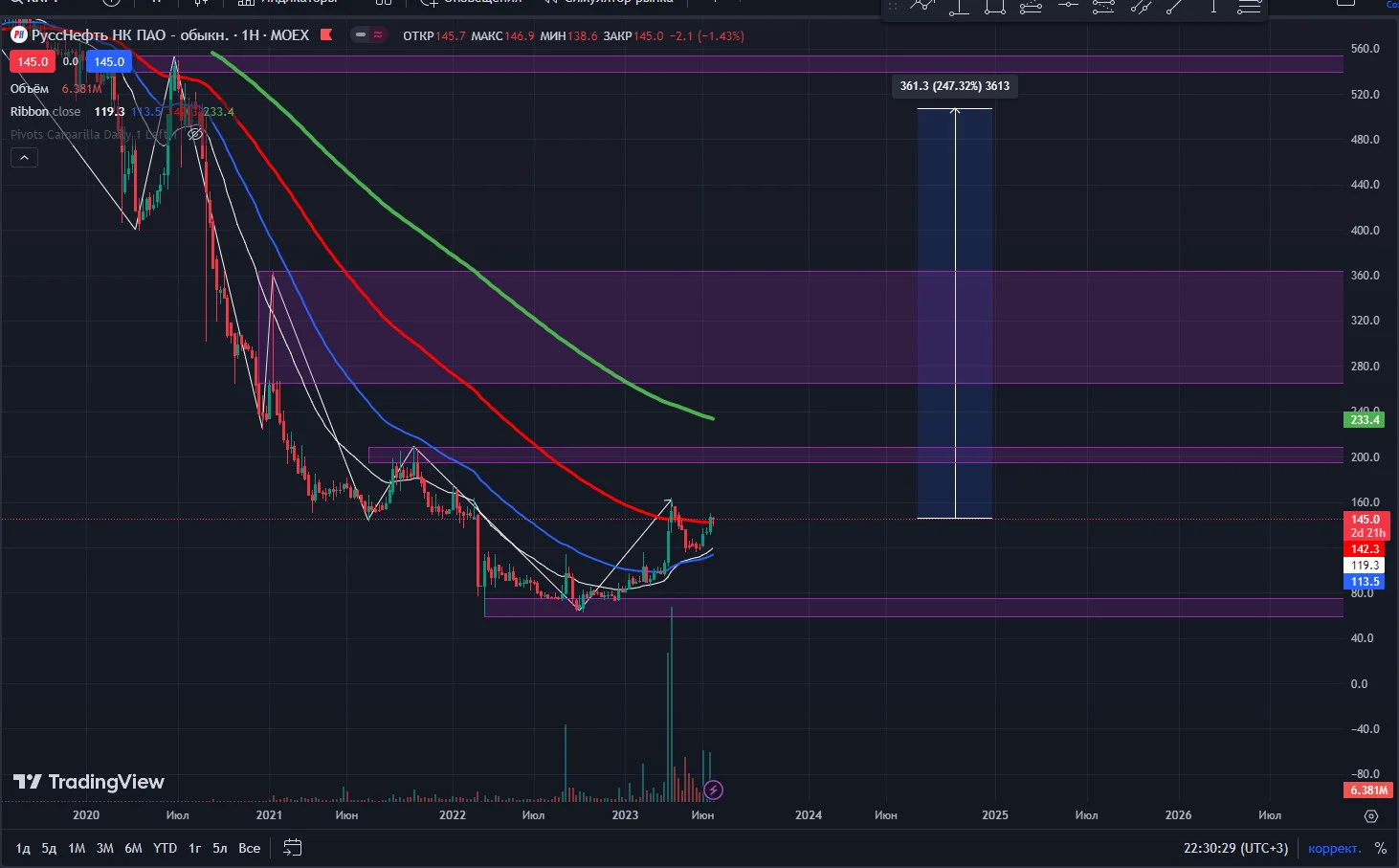Select the 361.3 (247.32%) measurement label
Viewport: 1399px width, 868px height.
955,86
